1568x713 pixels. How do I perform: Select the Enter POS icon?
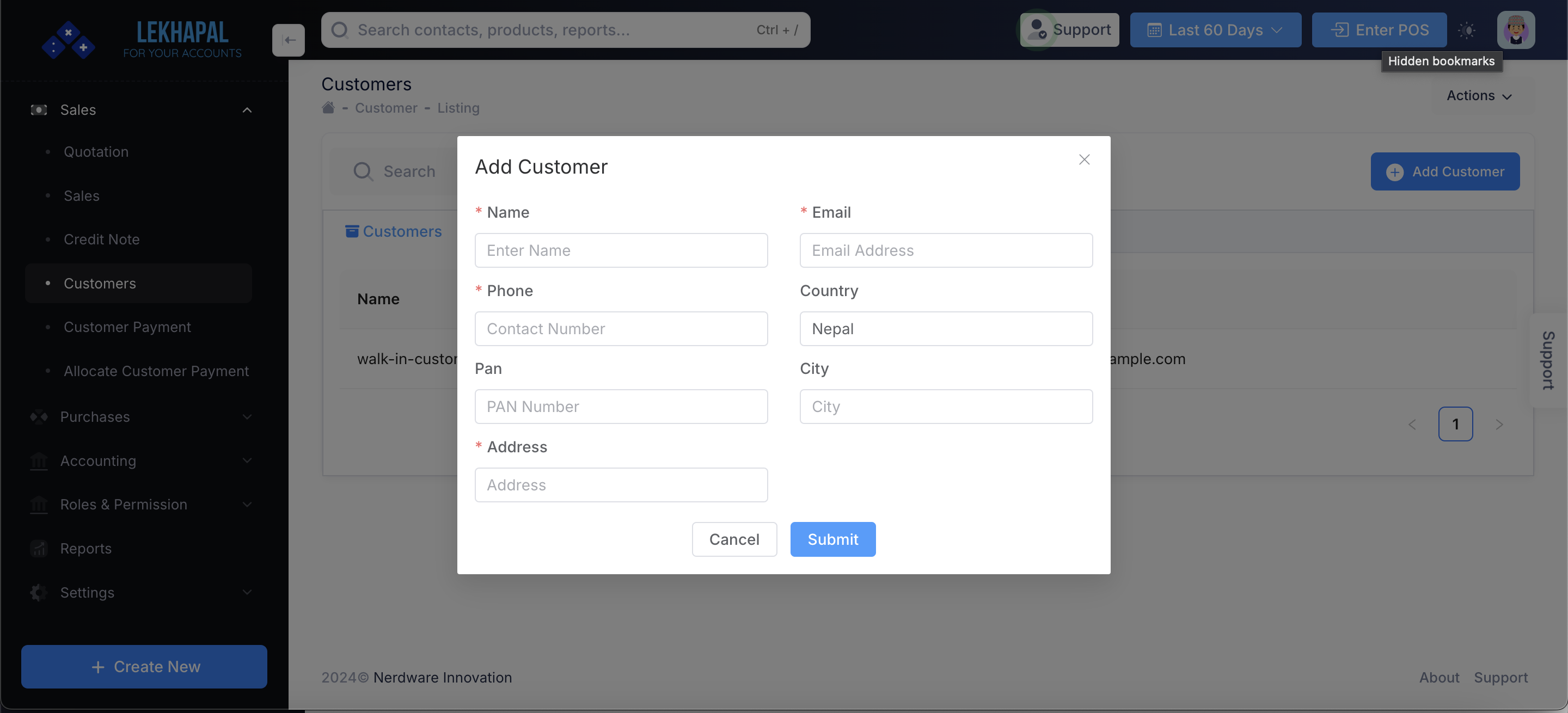[1340, 29]
